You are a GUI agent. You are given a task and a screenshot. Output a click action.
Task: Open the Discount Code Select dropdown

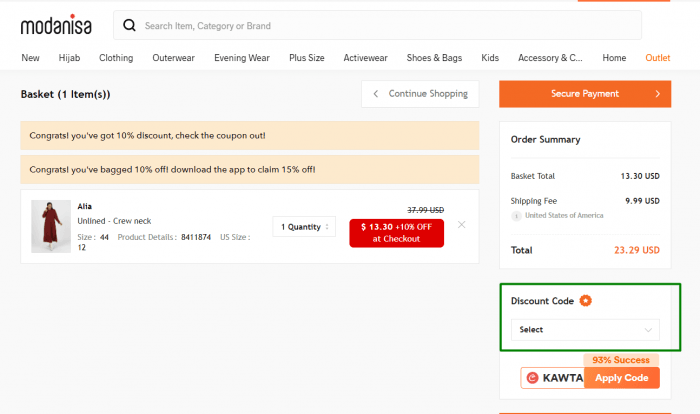click(585, 330)
